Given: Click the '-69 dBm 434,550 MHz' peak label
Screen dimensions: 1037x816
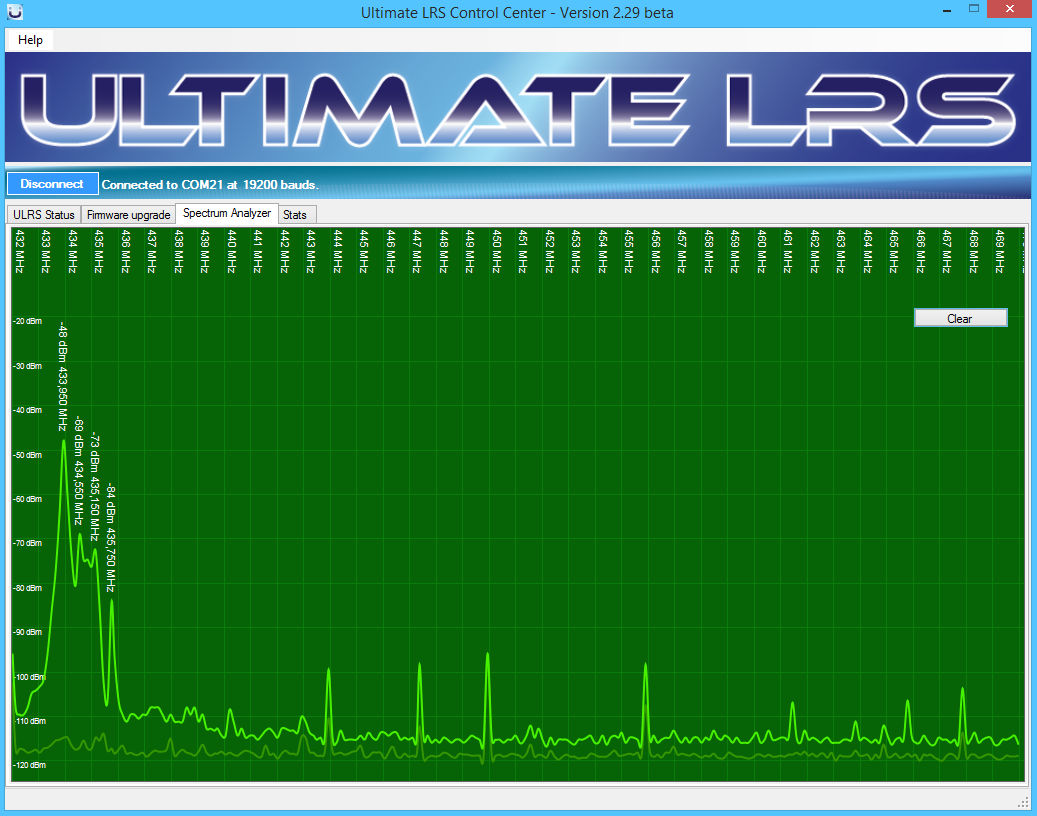Looking at the screenshot, I should [x=79, y=471].
